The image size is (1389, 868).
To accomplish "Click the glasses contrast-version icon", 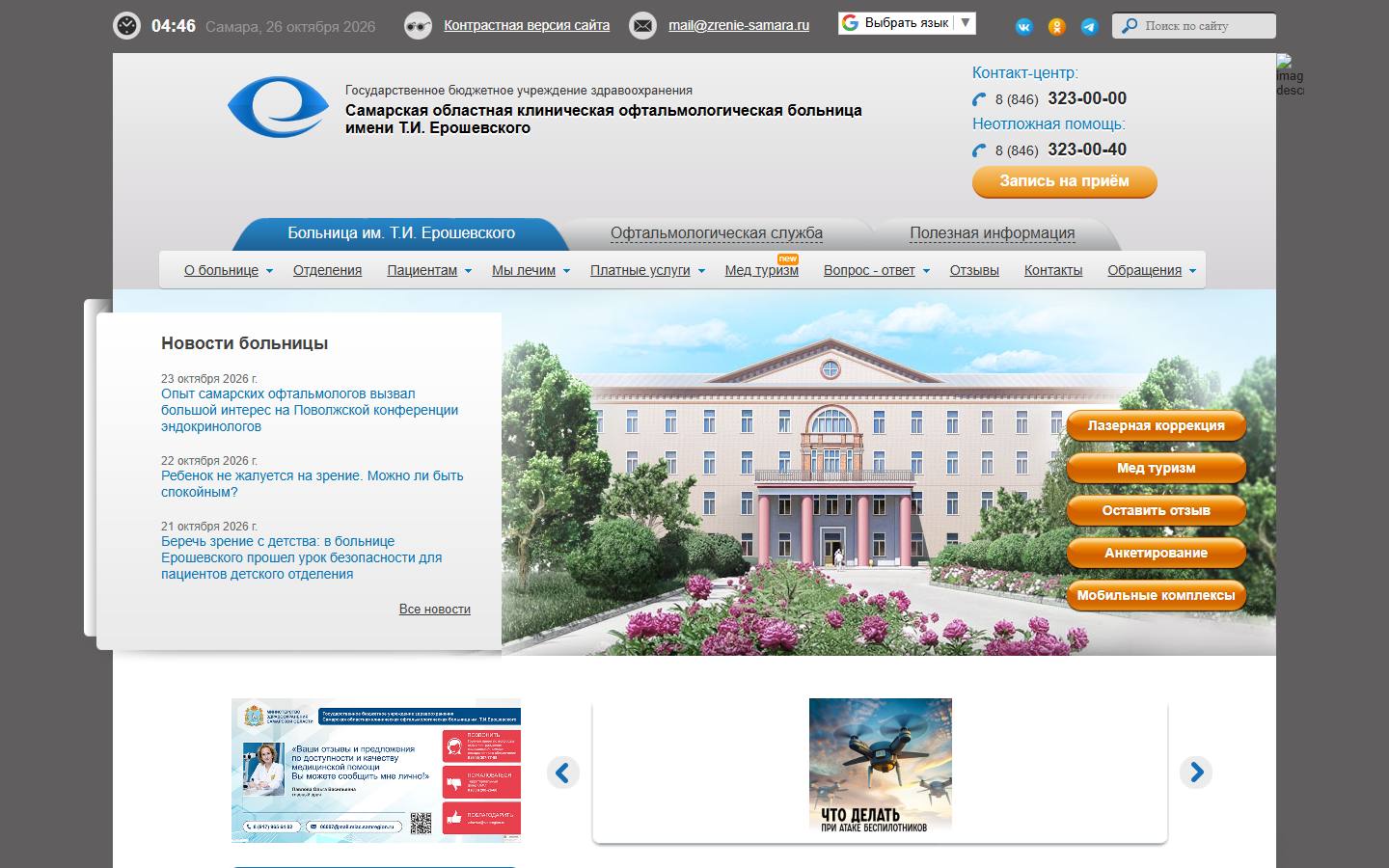I will tap(418, 26).
